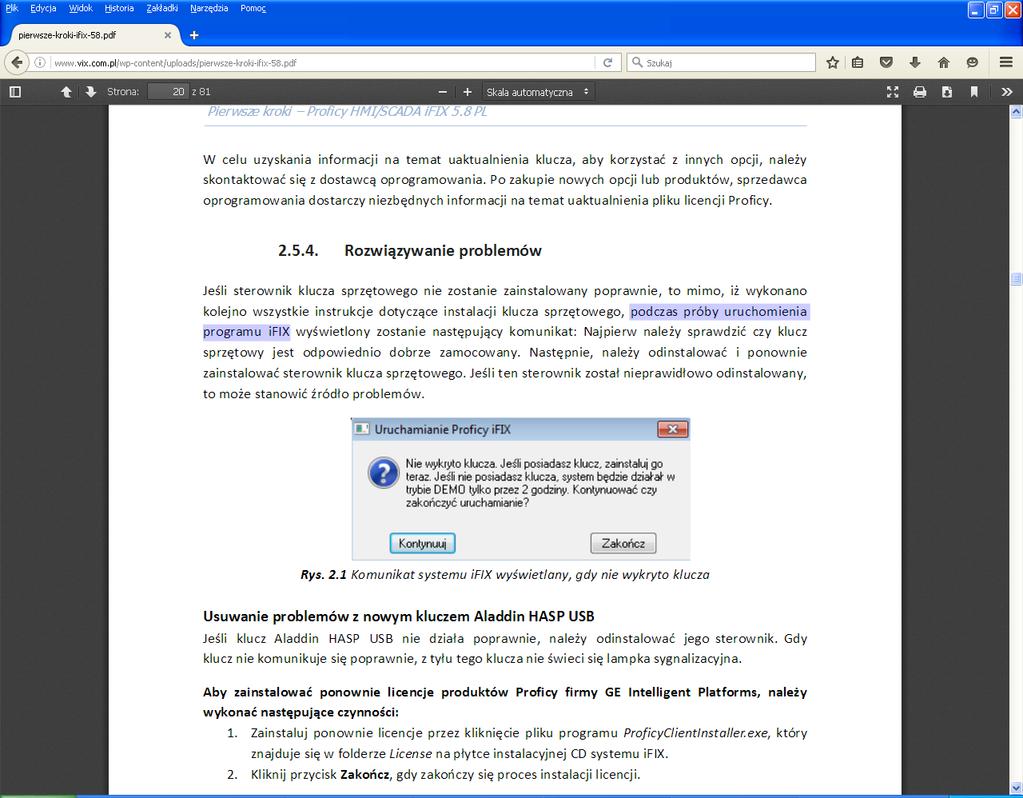Print the PDF document

click(919, 92)
